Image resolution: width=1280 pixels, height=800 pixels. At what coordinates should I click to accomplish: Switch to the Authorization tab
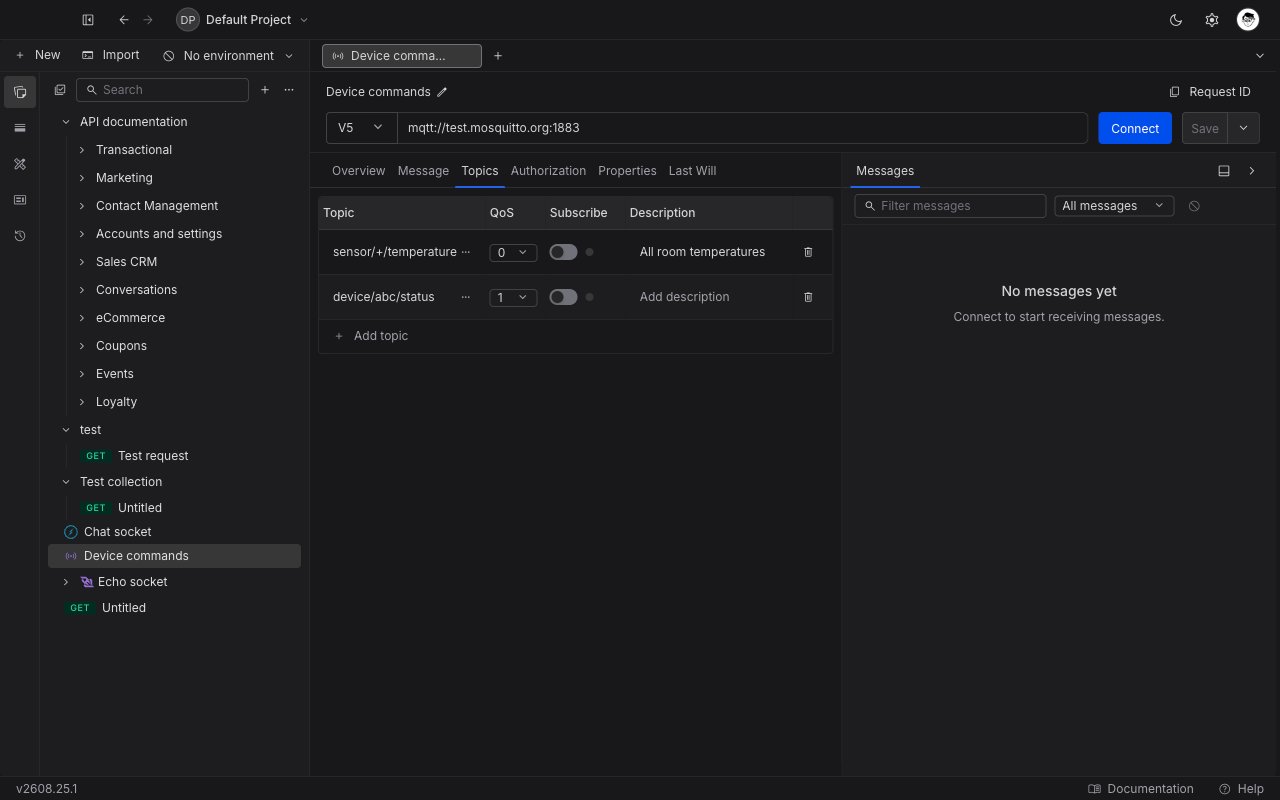point(548,171)
